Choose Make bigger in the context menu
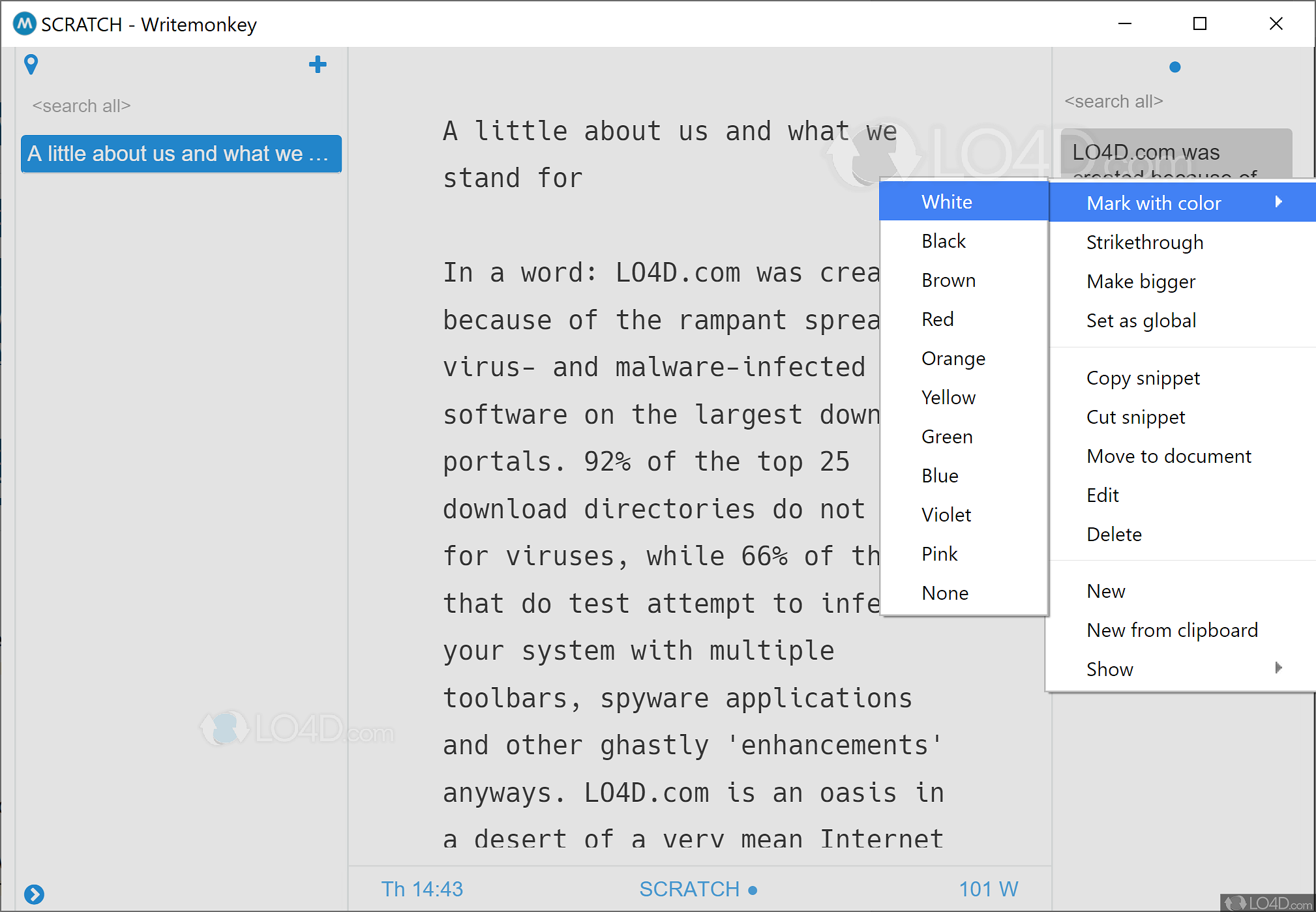This screenshot has height=912, width=1316. (1141, 281)
